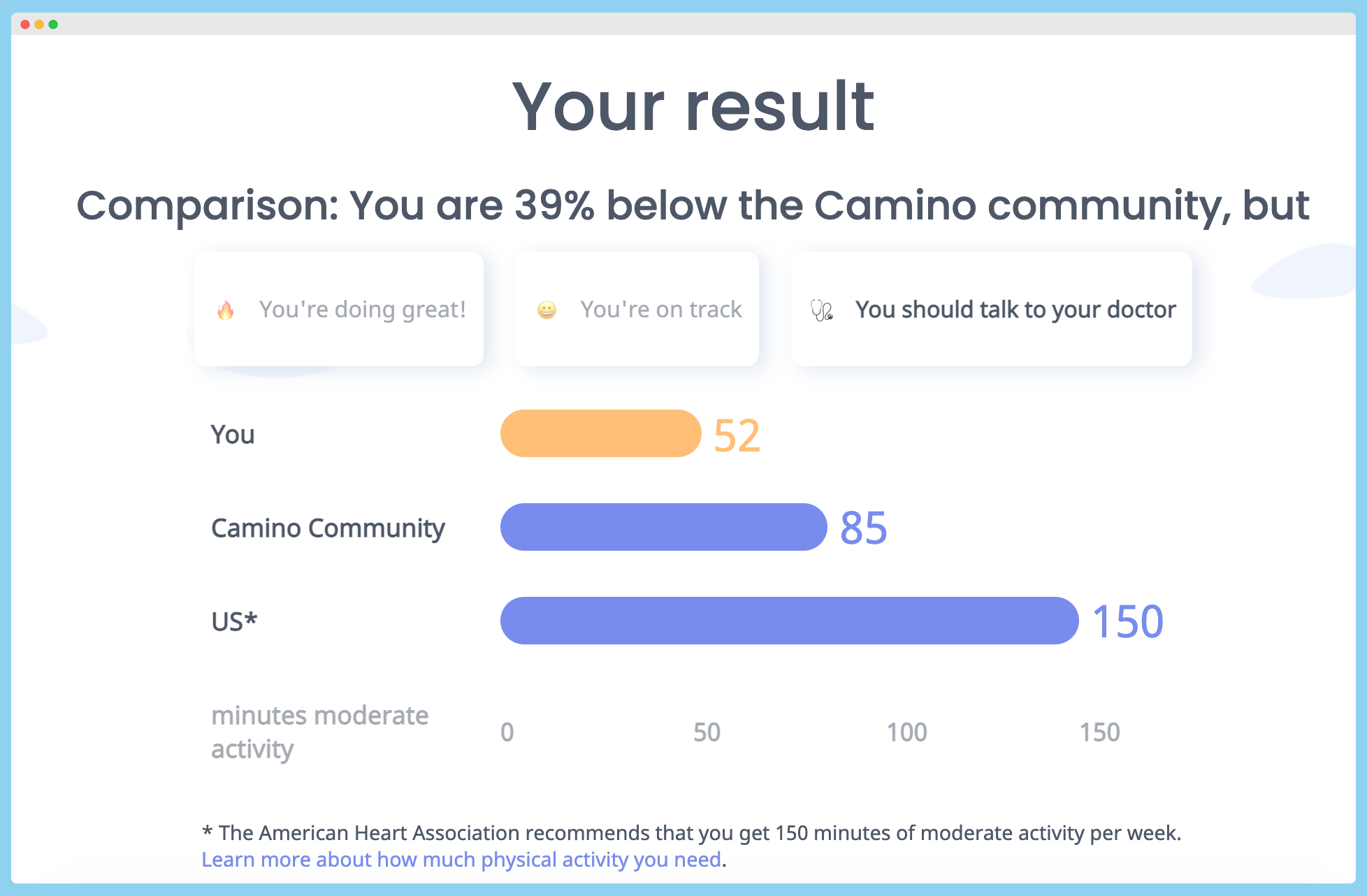Click the 85 value label
The height and width of the screenshot is (896, 1367).
(864, 528)
